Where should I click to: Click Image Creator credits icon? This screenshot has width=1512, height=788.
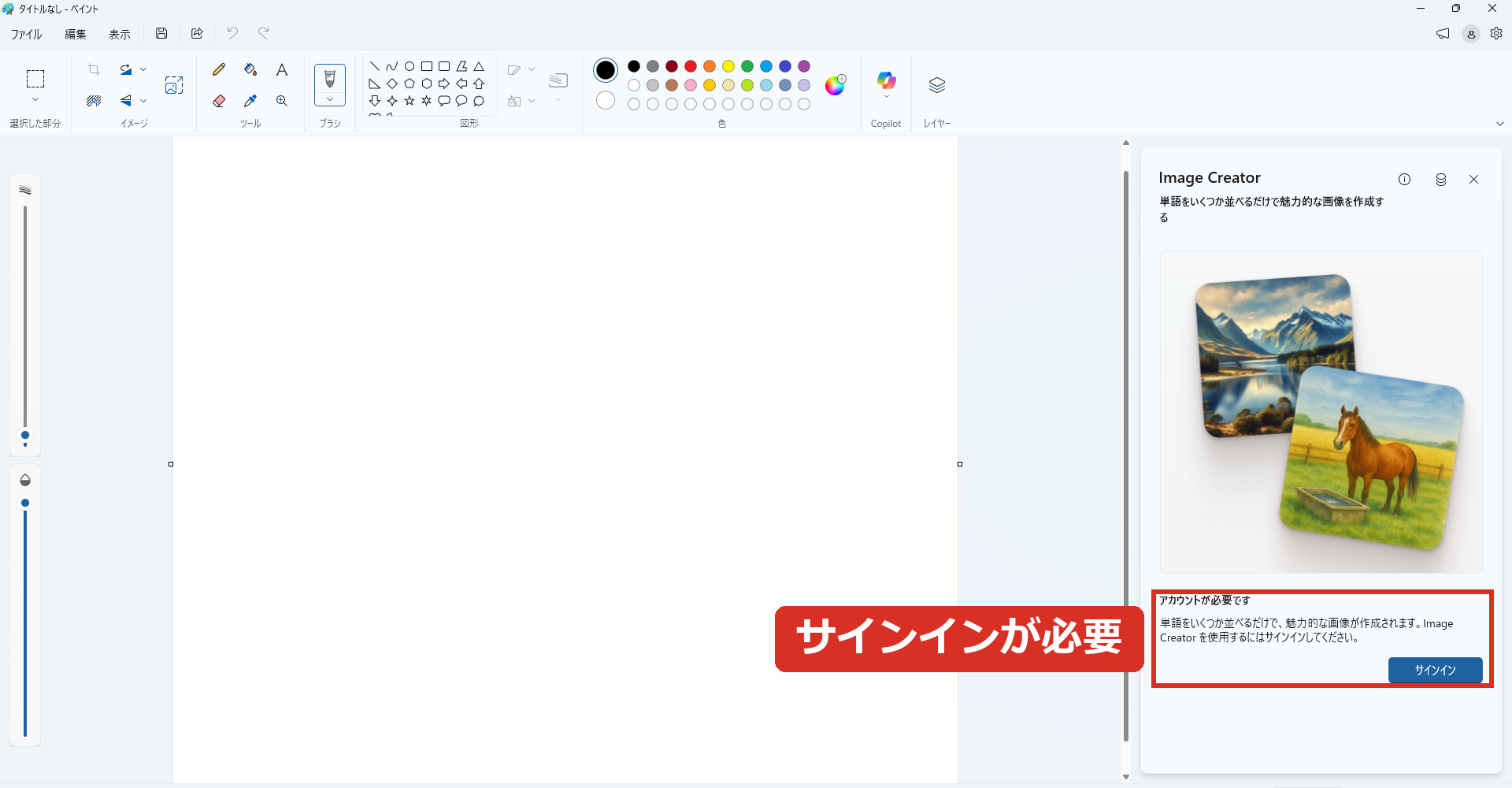(1440, 180)
